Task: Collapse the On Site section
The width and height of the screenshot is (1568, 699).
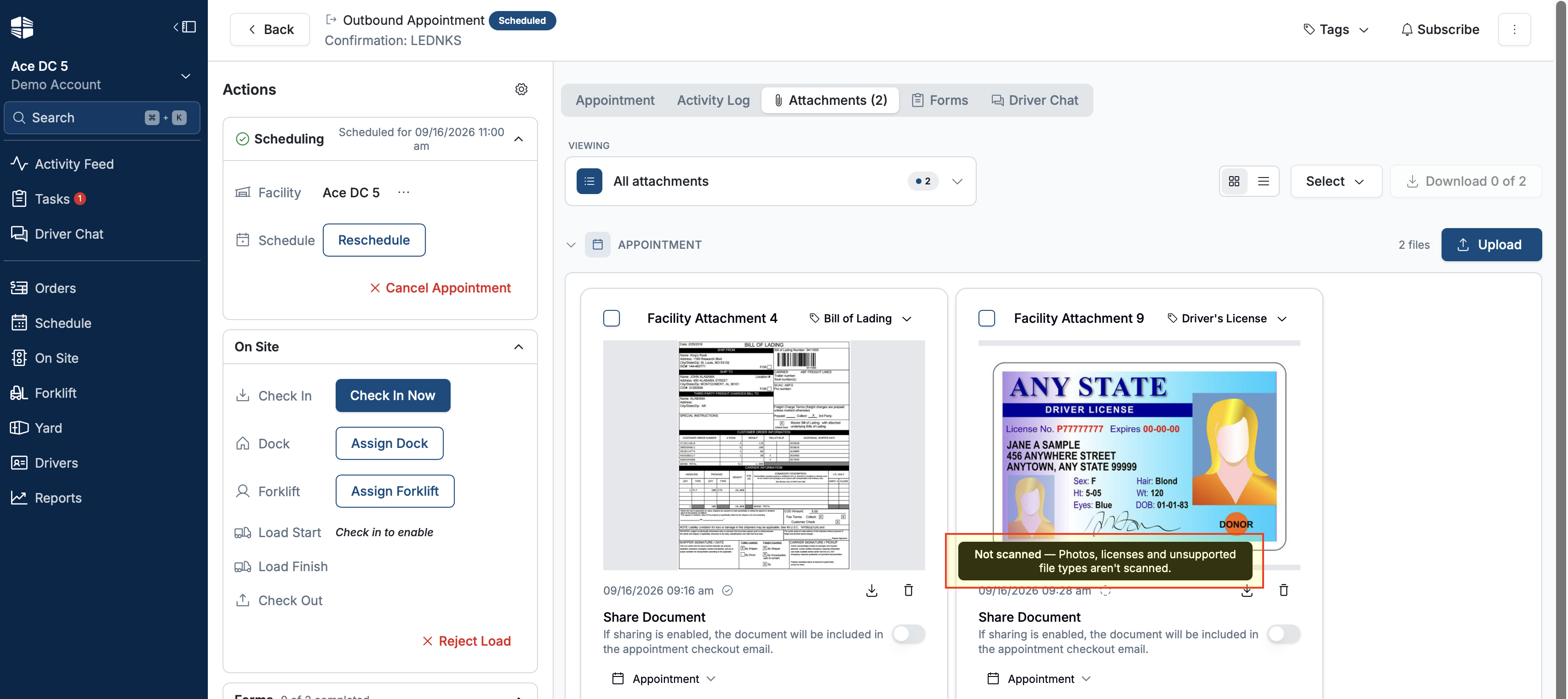Action: coord(518,347)
